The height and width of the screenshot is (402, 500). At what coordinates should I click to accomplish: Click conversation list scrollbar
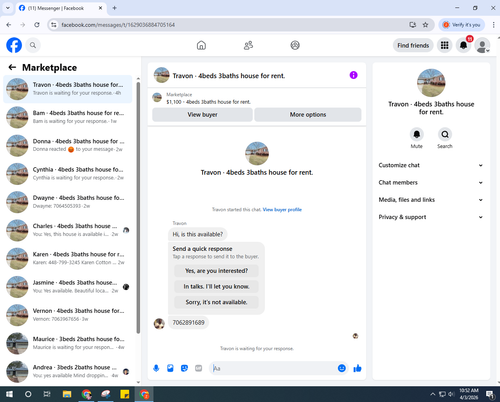coord(138,207)
